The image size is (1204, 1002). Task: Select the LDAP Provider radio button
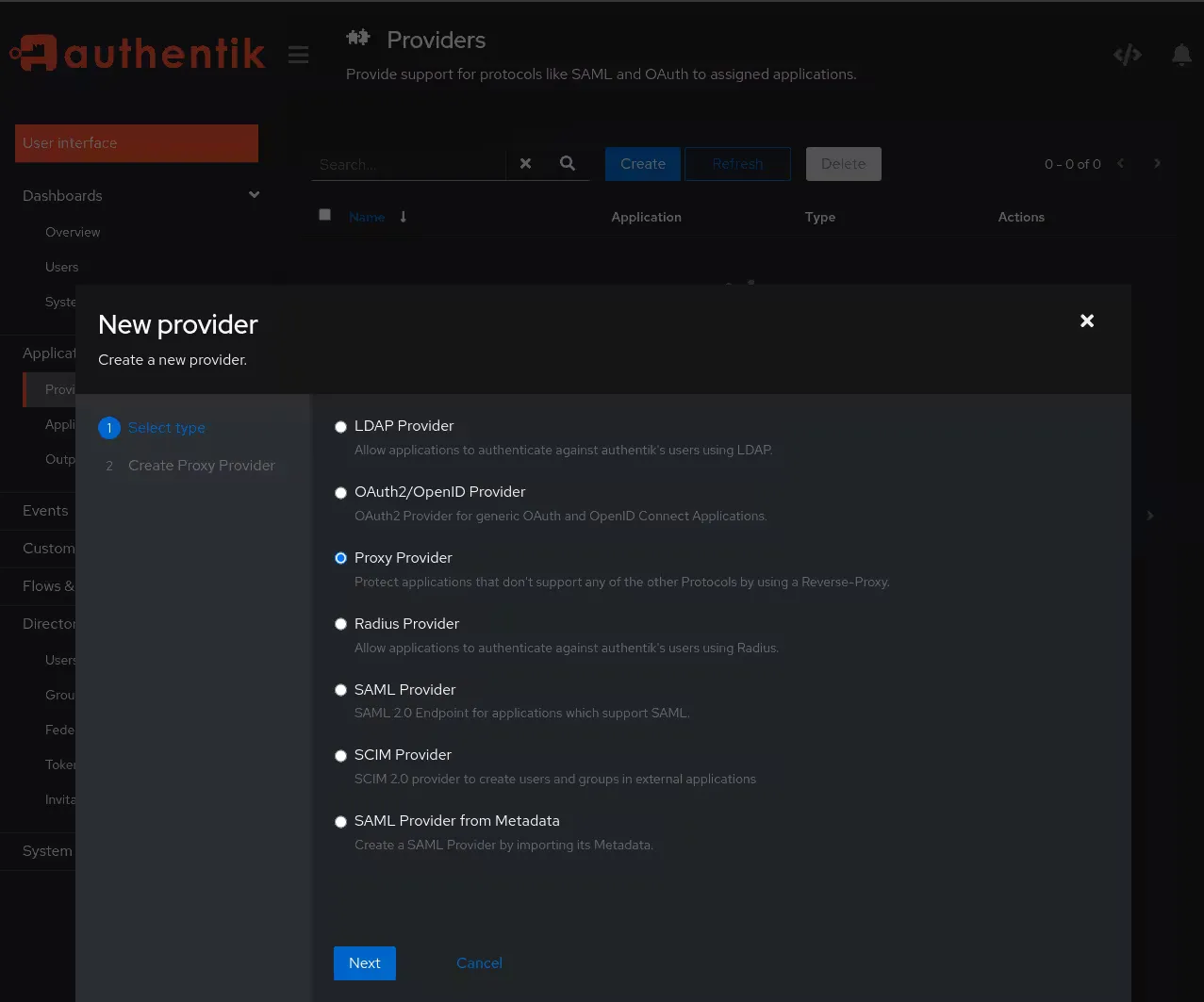340,427
